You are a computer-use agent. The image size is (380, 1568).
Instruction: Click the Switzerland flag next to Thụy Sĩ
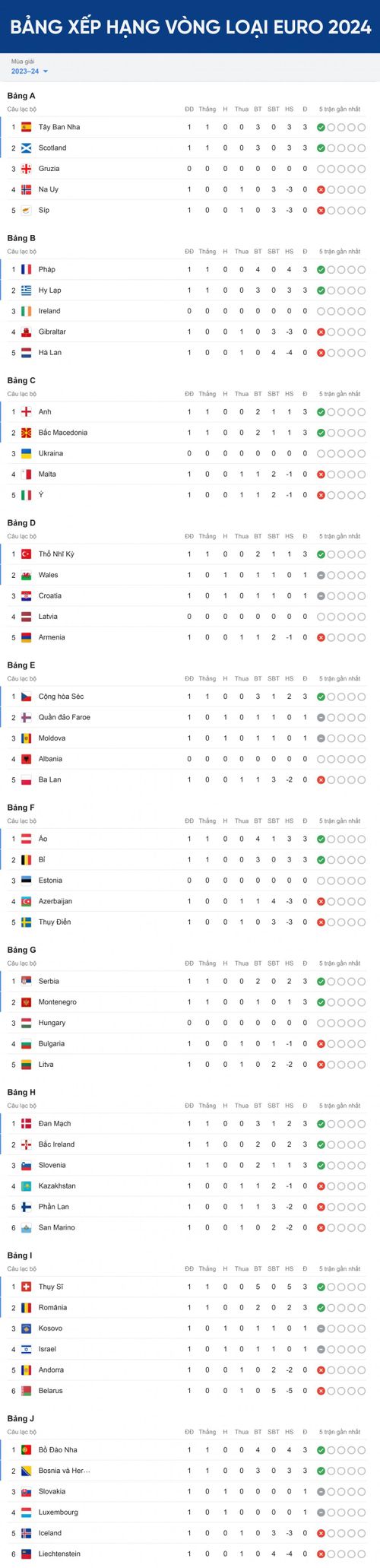tap(26, 1287)
